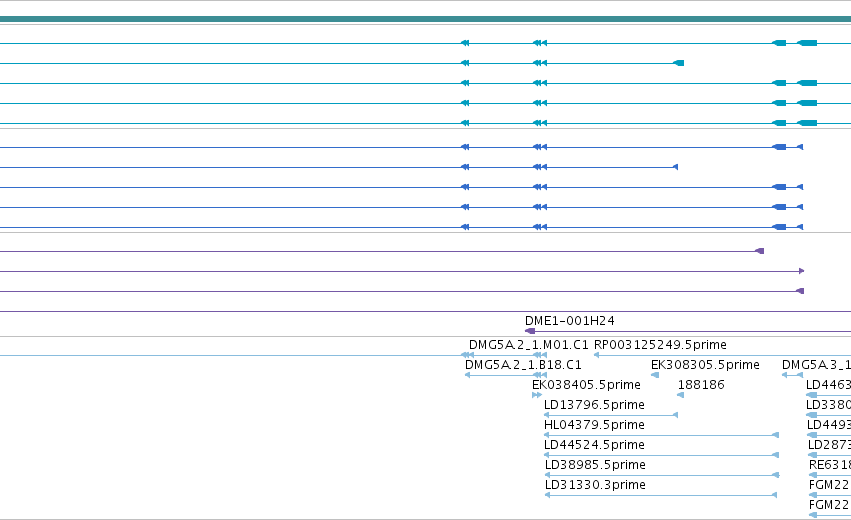The image size is (851, 520).
Task: Click the EK038405.5prime label
Action: point(586,385)
